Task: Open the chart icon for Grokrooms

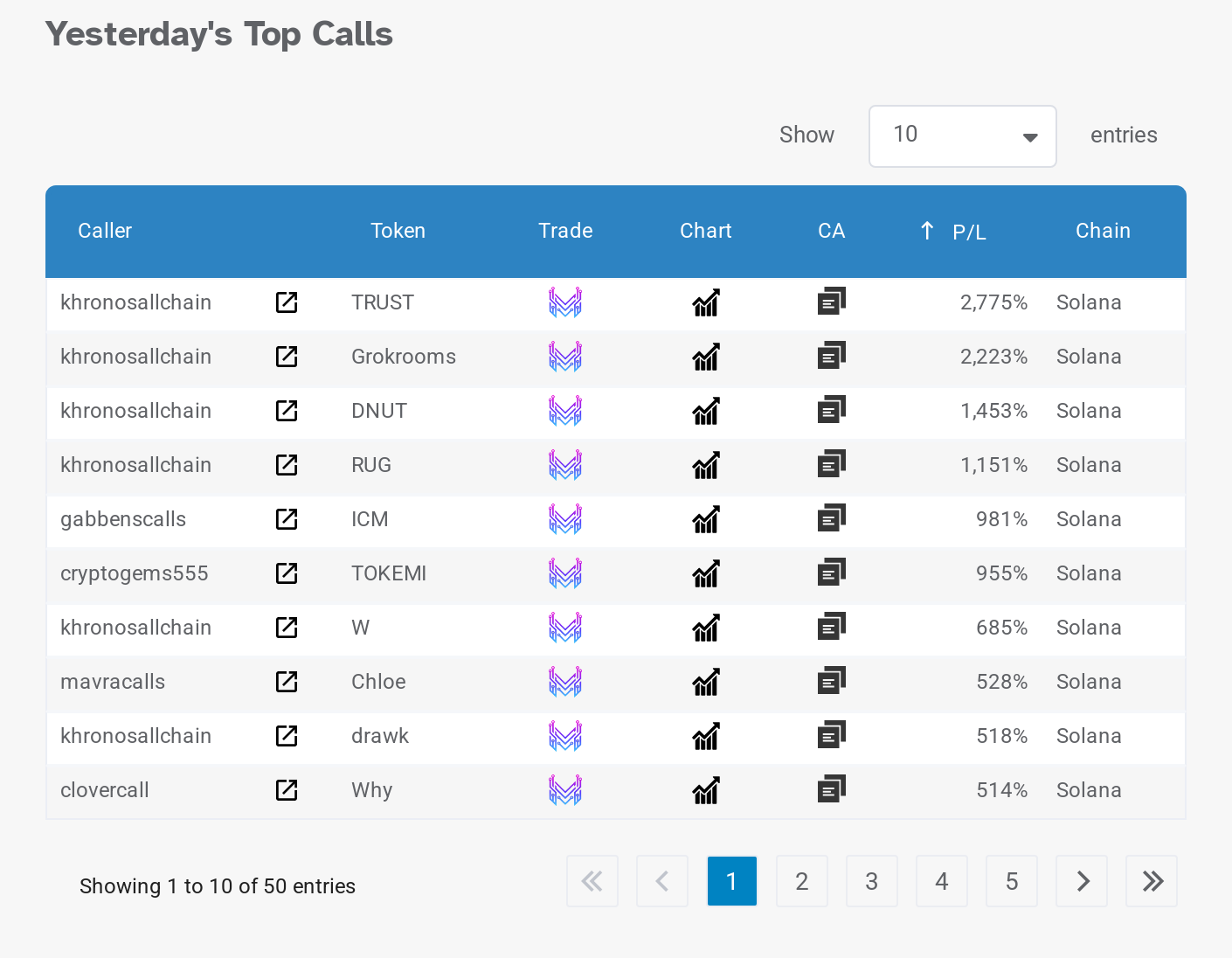Action: tap(706, 357)
